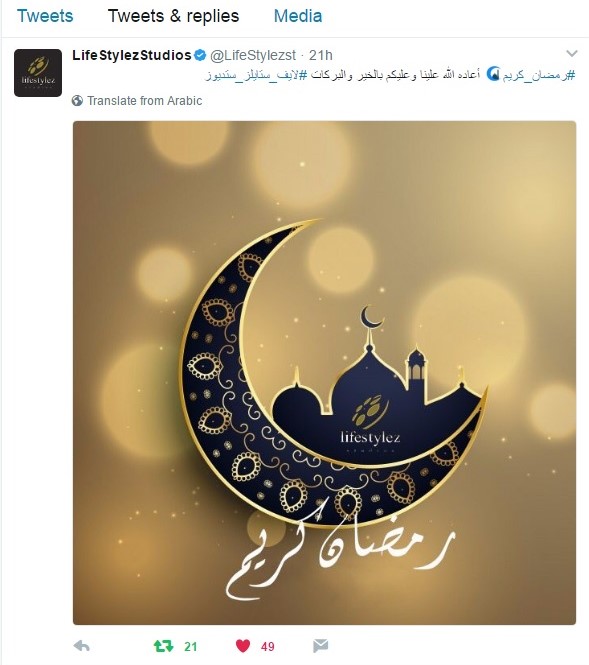
Task: Open the Tweets & replies tab
Action: coord(173,16)
